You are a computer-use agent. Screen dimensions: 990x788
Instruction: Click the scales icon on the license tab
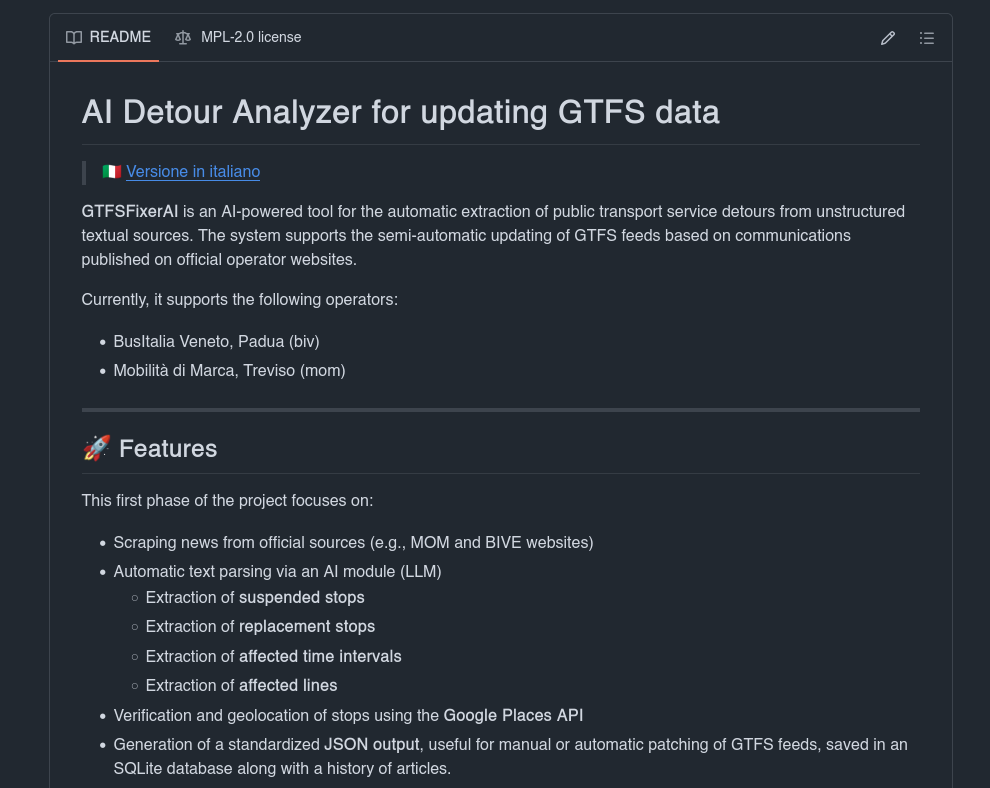click(x=183, y=37)
